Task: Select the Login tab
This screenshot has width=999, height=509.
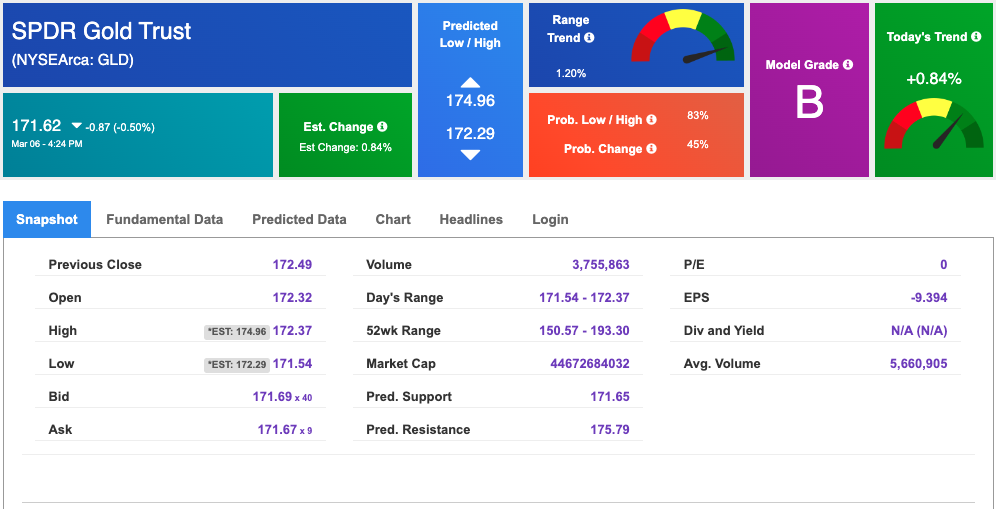Action: (550, 219)
